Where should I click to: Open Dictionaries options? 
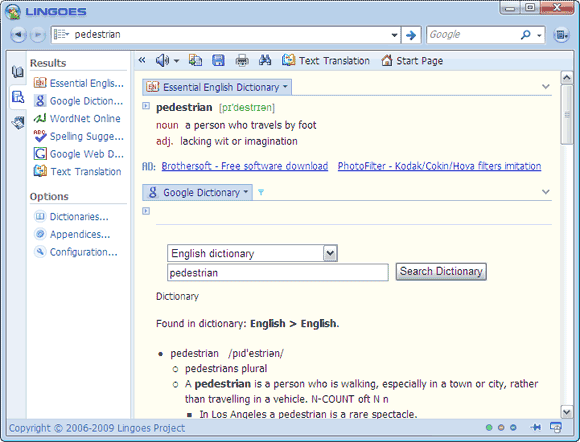pyautogui.click(x=71, y=216)
